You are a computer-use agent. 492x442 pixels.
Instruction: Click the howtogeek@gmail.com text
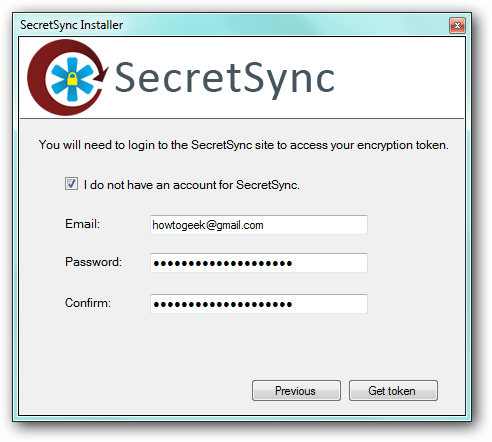(x=208, y=225)
